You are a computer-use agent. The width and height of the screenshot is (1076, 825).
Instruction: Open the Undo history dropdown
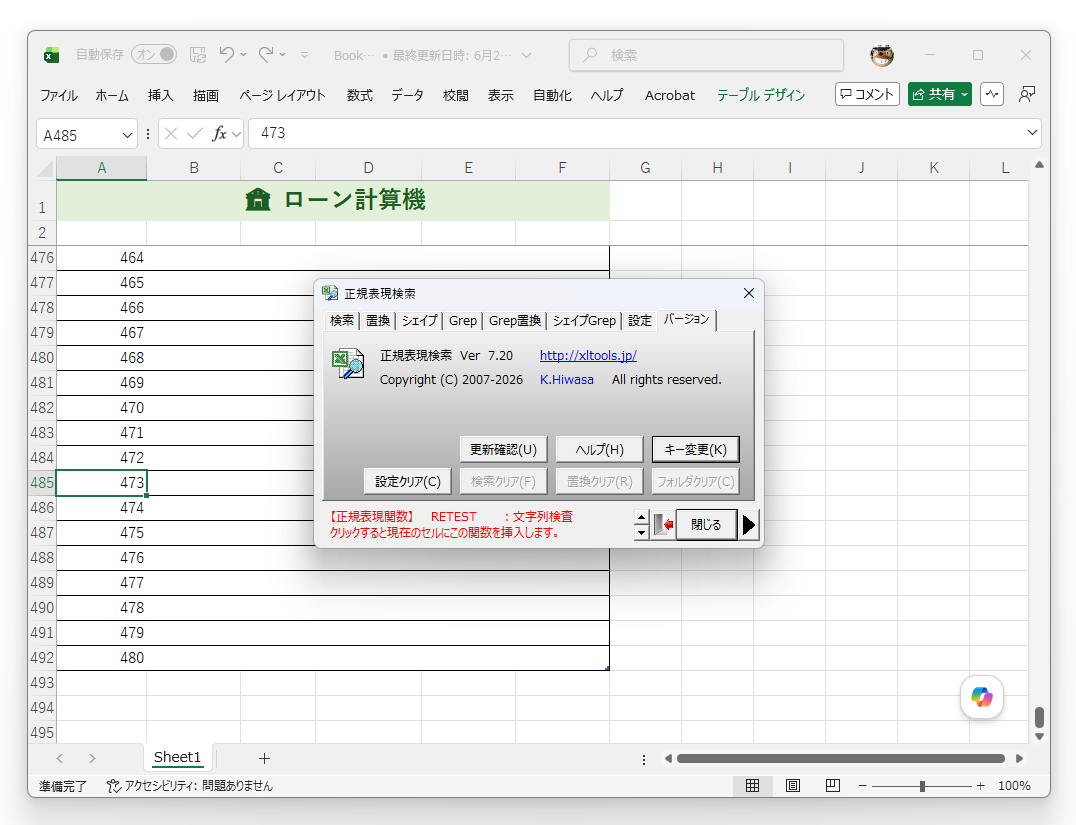point(244,54)
